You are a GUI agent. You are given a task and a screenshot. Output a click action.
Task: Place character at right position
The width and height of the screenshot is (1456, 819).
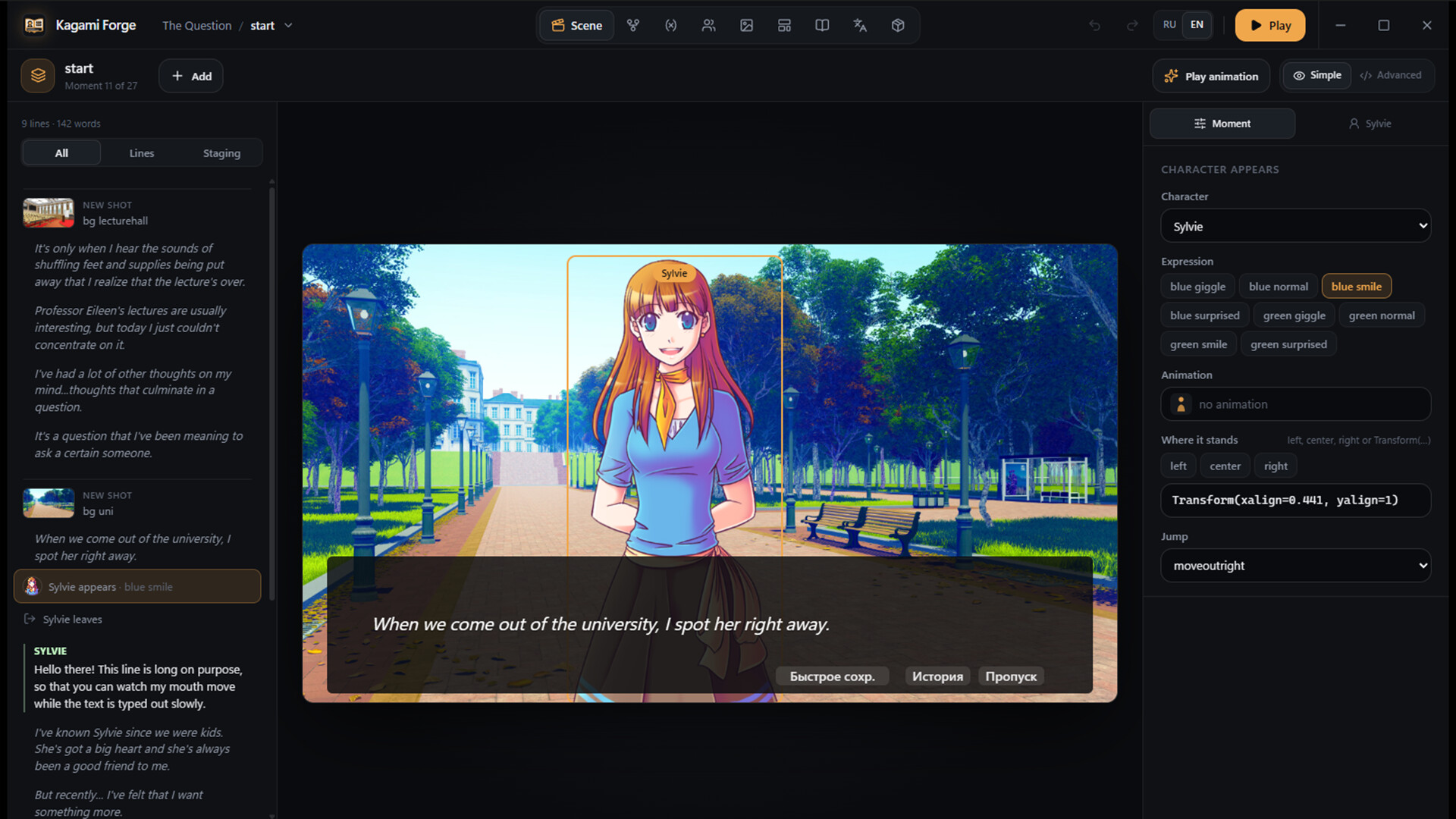pos(1276,466)
